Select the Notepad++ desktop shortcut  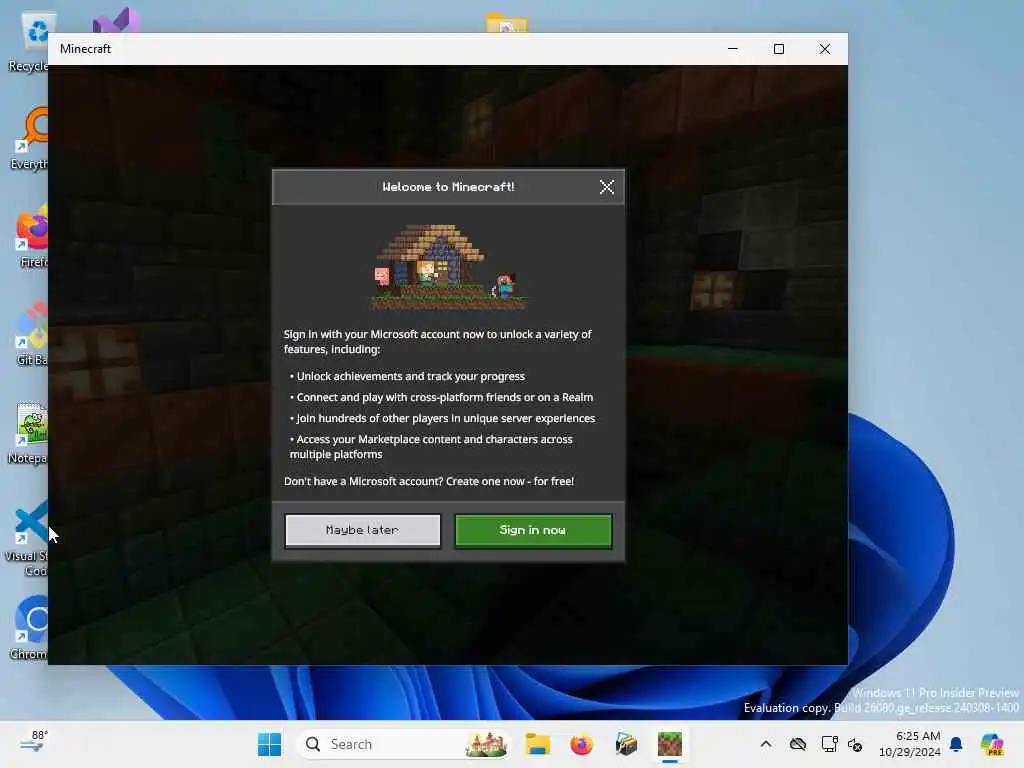(x=27, y=433)
